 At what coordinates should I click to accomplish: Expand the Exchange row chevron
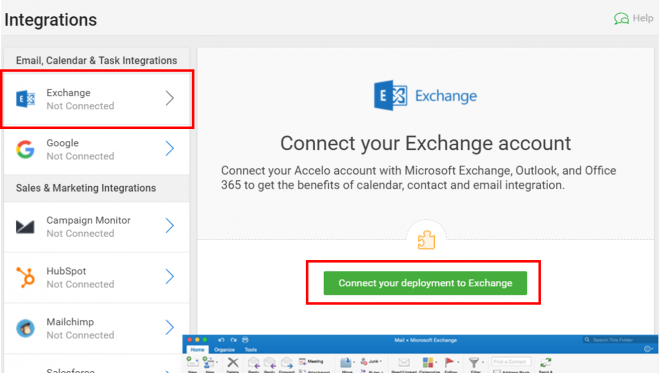[169, 98]
